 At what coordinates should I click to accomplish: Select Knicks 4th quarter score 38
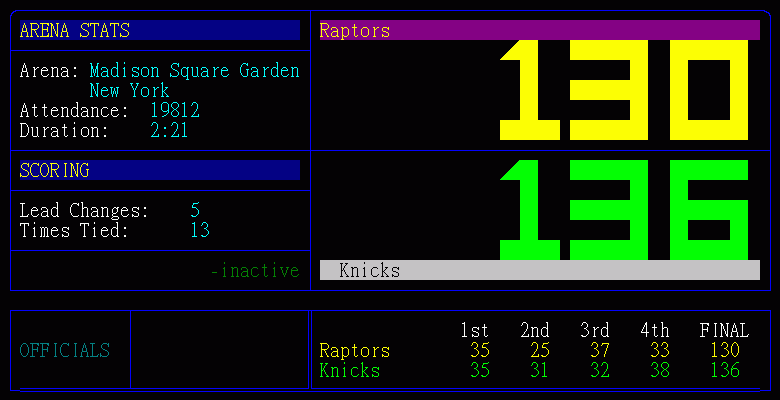(x=660, y=371)
